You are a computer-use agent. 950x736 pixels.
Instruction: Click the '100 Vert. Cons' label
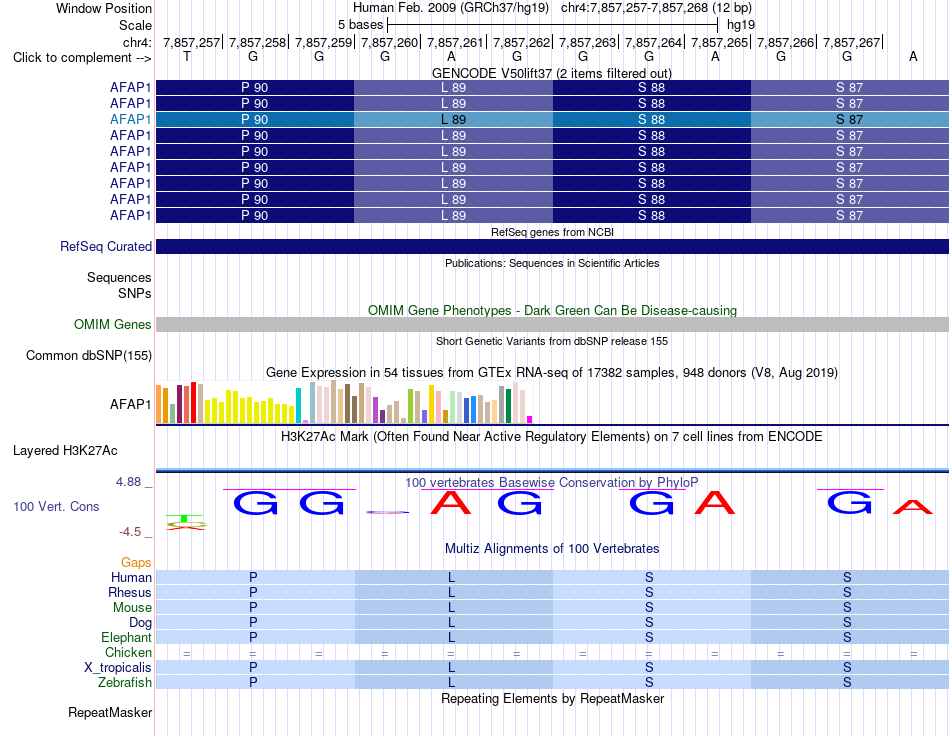56,506
